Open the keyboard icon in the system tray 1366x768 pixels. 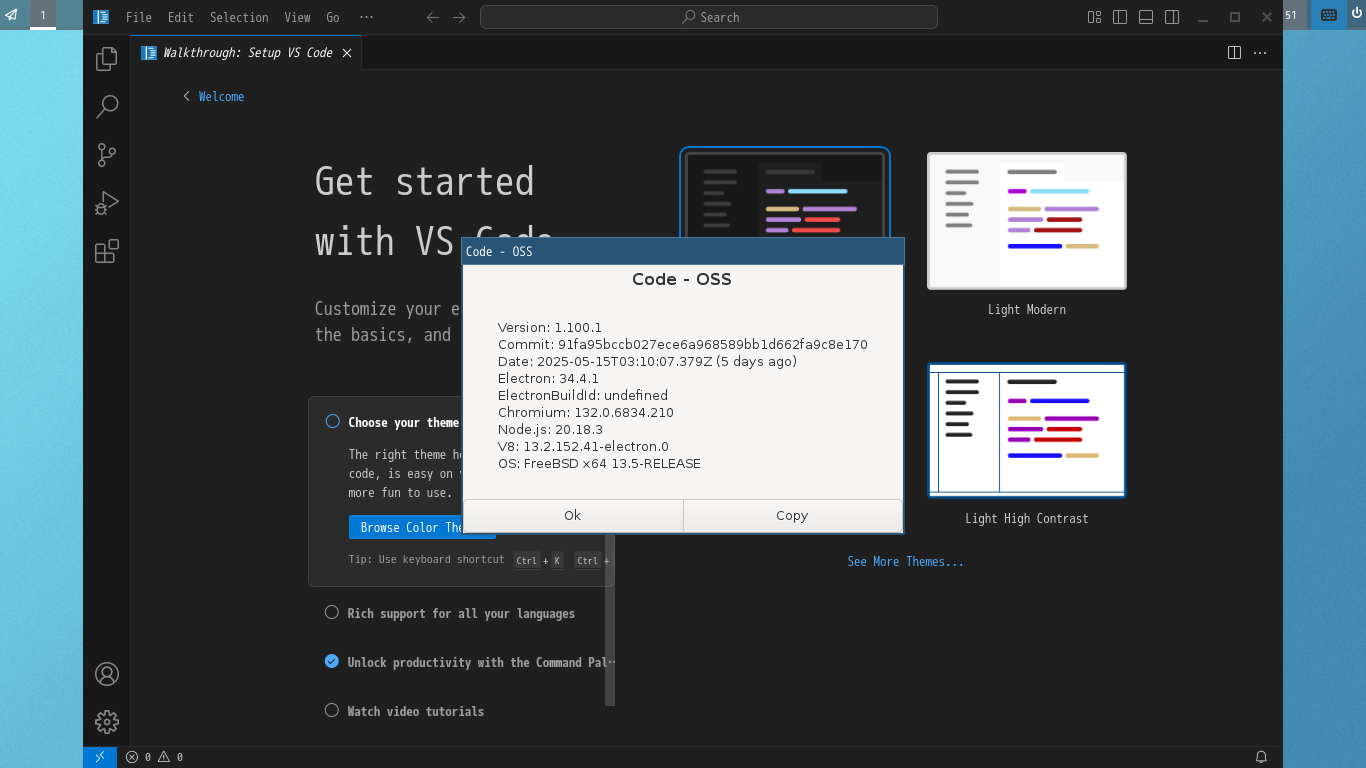click(x=1329, y=15)
